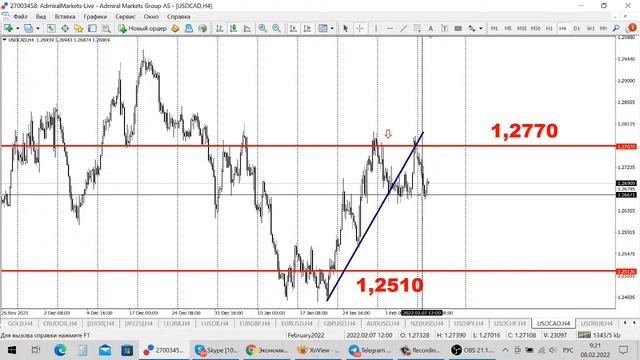Open the Вид menu
Screen dimensions: 640x360
coord(41,17)
